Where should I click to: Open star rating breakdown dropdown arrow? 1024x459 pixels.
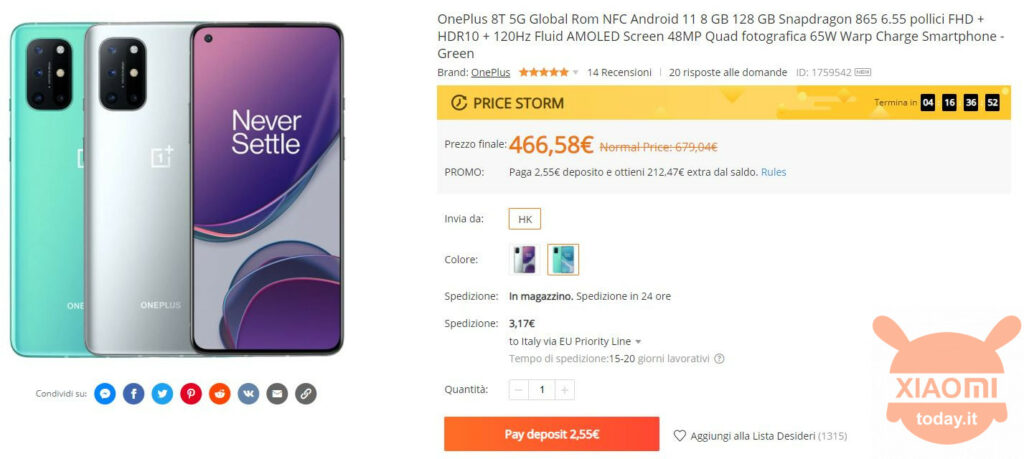click(x=575, y=73)
